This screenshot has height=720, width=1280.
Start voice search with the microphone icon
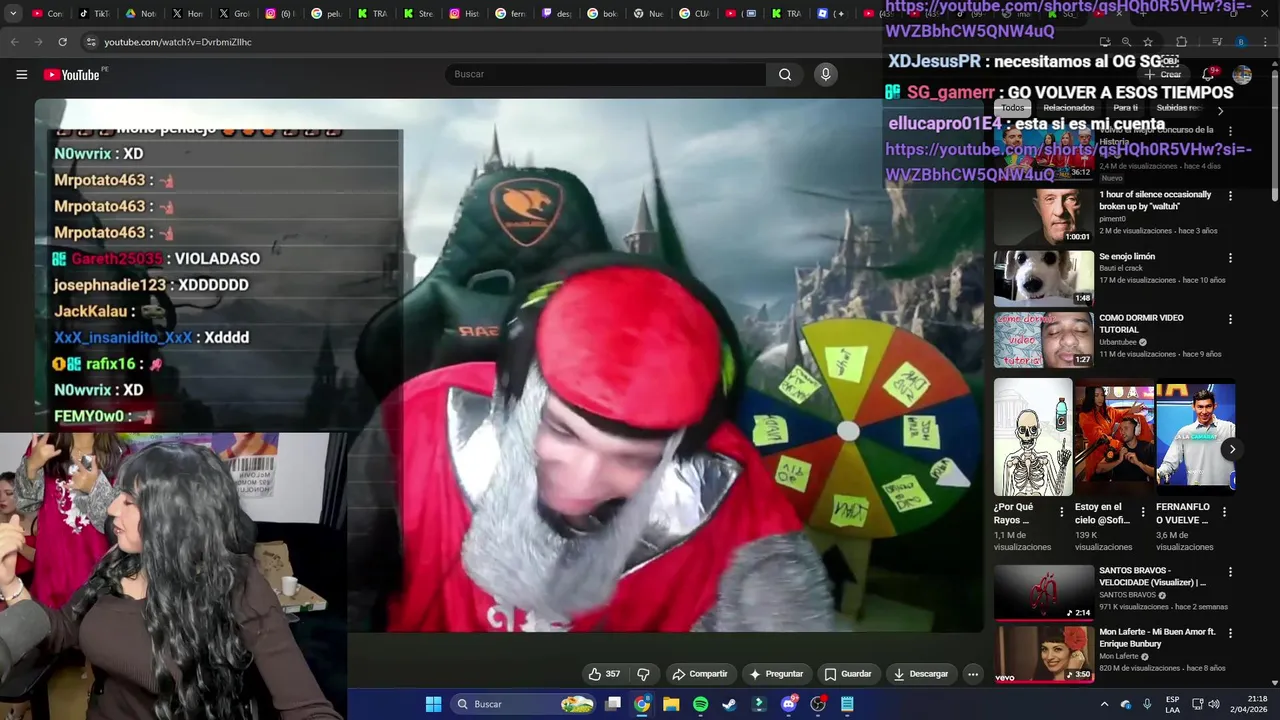point(825,74)
